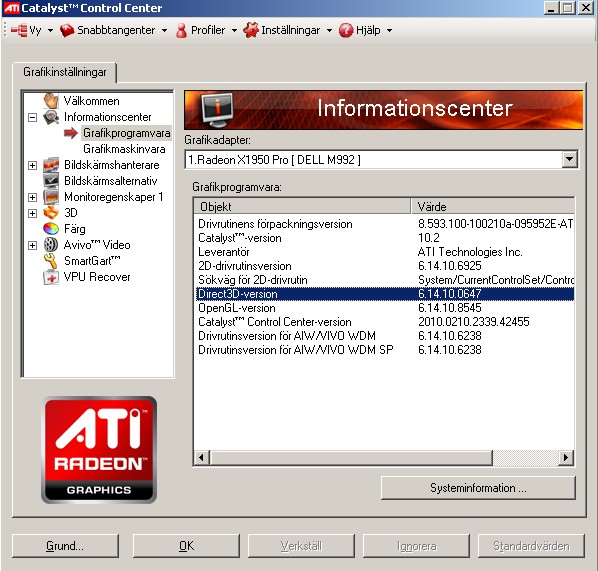Click the list scroll left arrow
Screen dimensions: 598x571
pos(201,457)
